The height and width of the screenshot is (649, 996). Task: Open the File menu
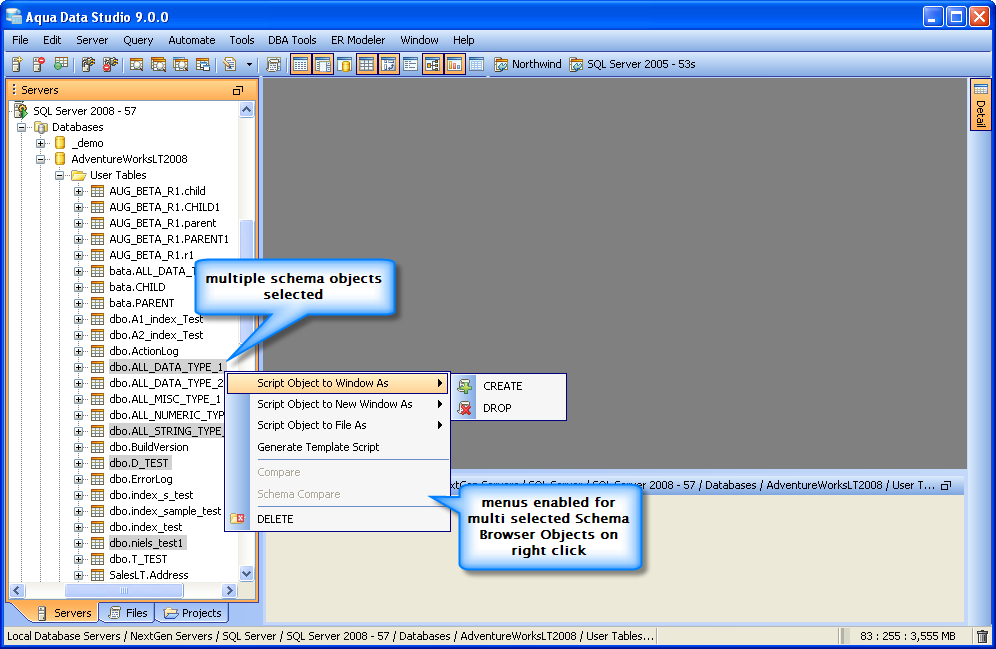click(x=20, y=40)
